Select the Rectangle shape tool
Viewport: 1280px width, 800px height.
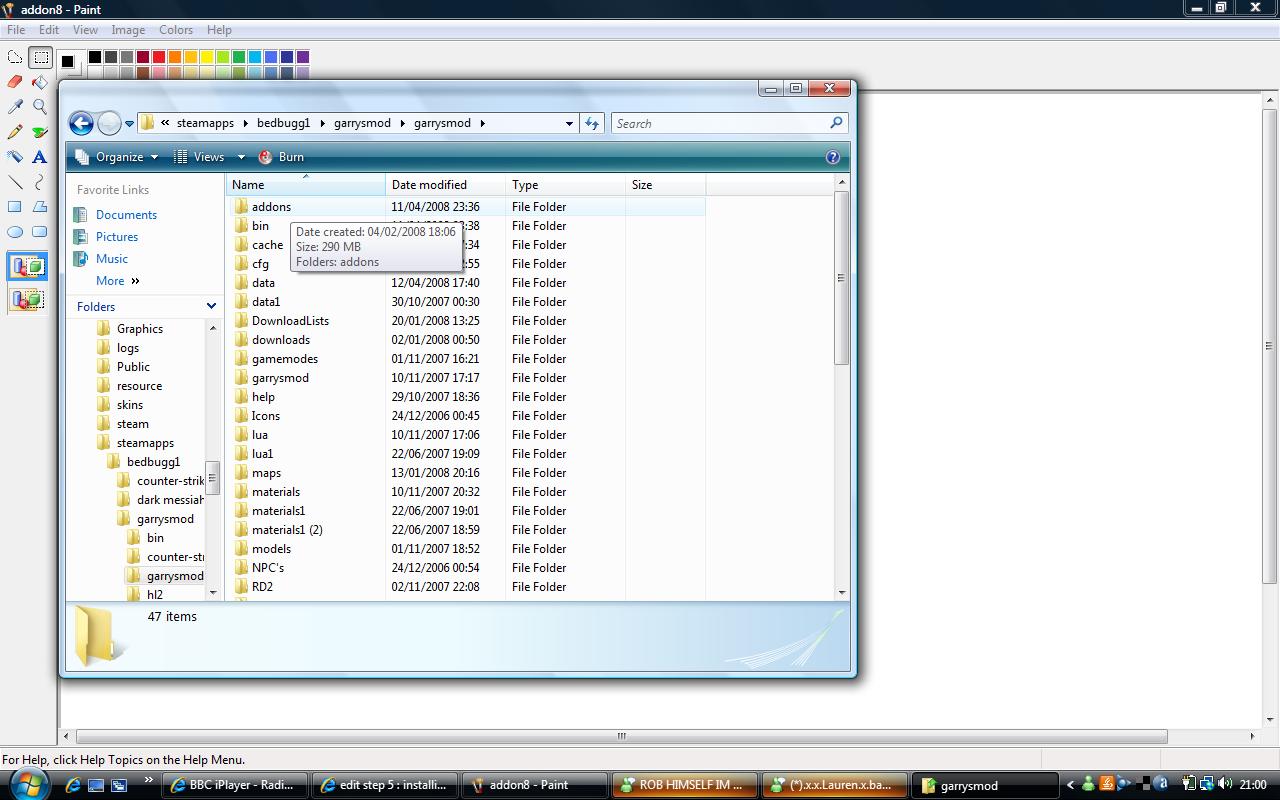[x=15, y=207]
